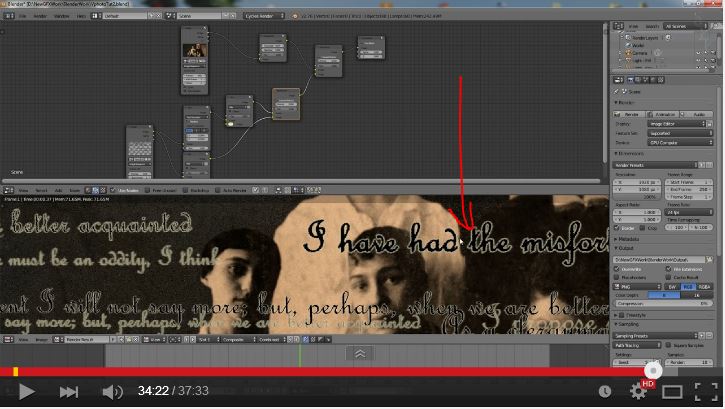Image resolution: width=725 pixels, height=409 pixels.
Task: Select World in the outliner
Action: pos(638,45)
